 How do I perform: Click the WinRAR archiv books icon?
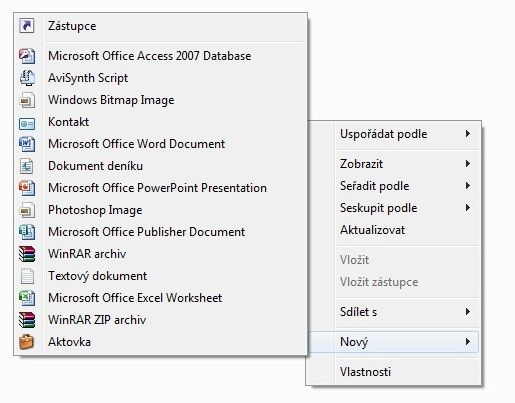27,254
